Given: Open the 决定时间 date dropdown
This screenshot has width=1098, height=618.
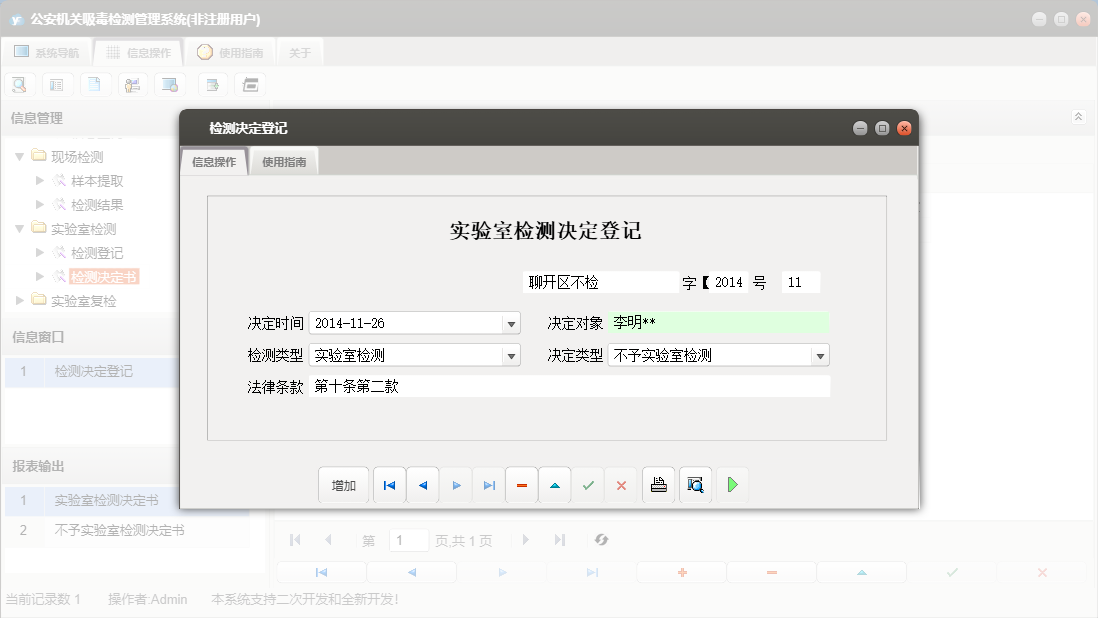Looking at the screenshot, I should [x=512, y=322].
